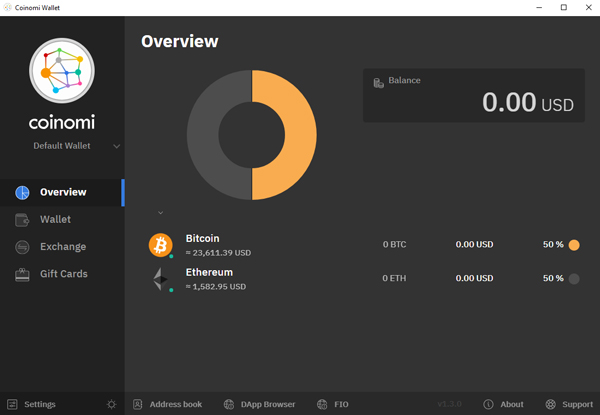Click the Balance coins icon

[378, 83]
